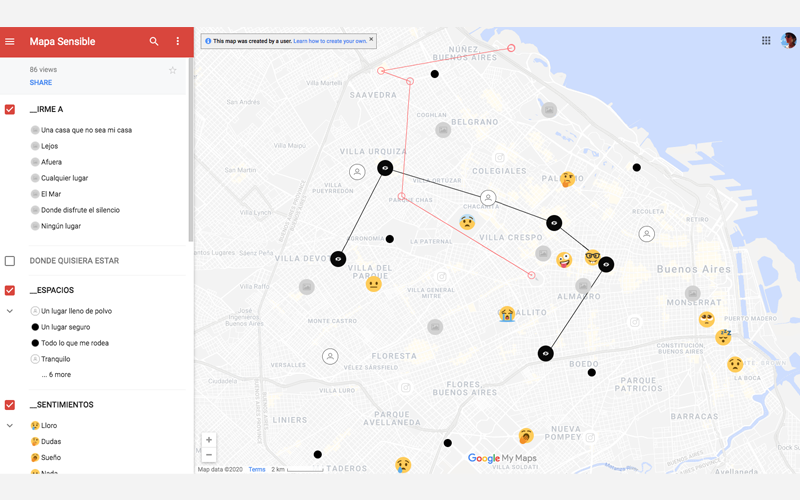Open 'Learn how to create your own' link
The height and width of the screenshot is (500, 800).
click(330, 41)
